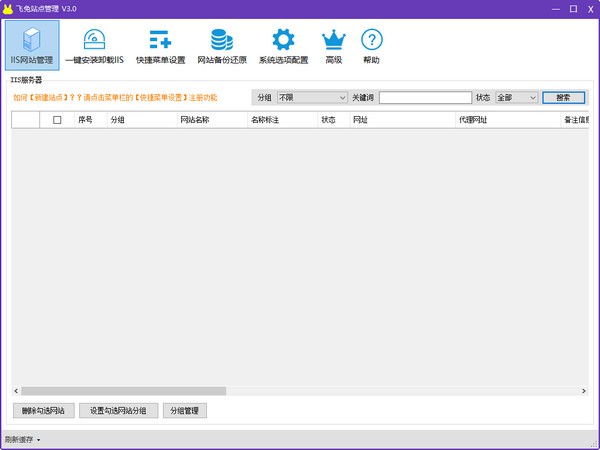The width and height of the screenshot is (600, 450).
Task: Open 分组管理 button
Action: (x=184, y=410)
